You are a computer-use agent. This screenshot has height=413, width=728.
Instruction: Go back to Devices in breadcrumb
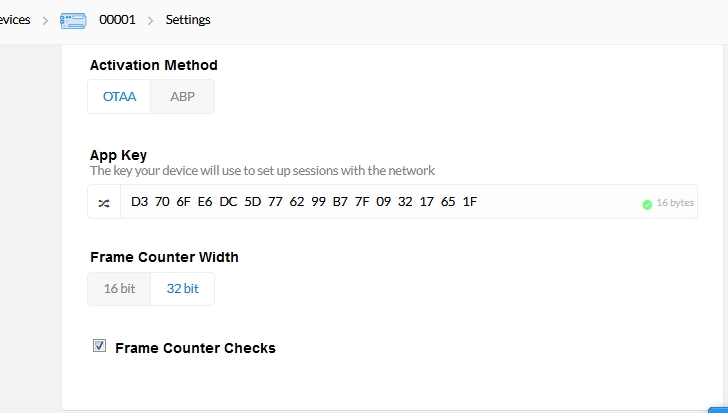pos(15,20)
